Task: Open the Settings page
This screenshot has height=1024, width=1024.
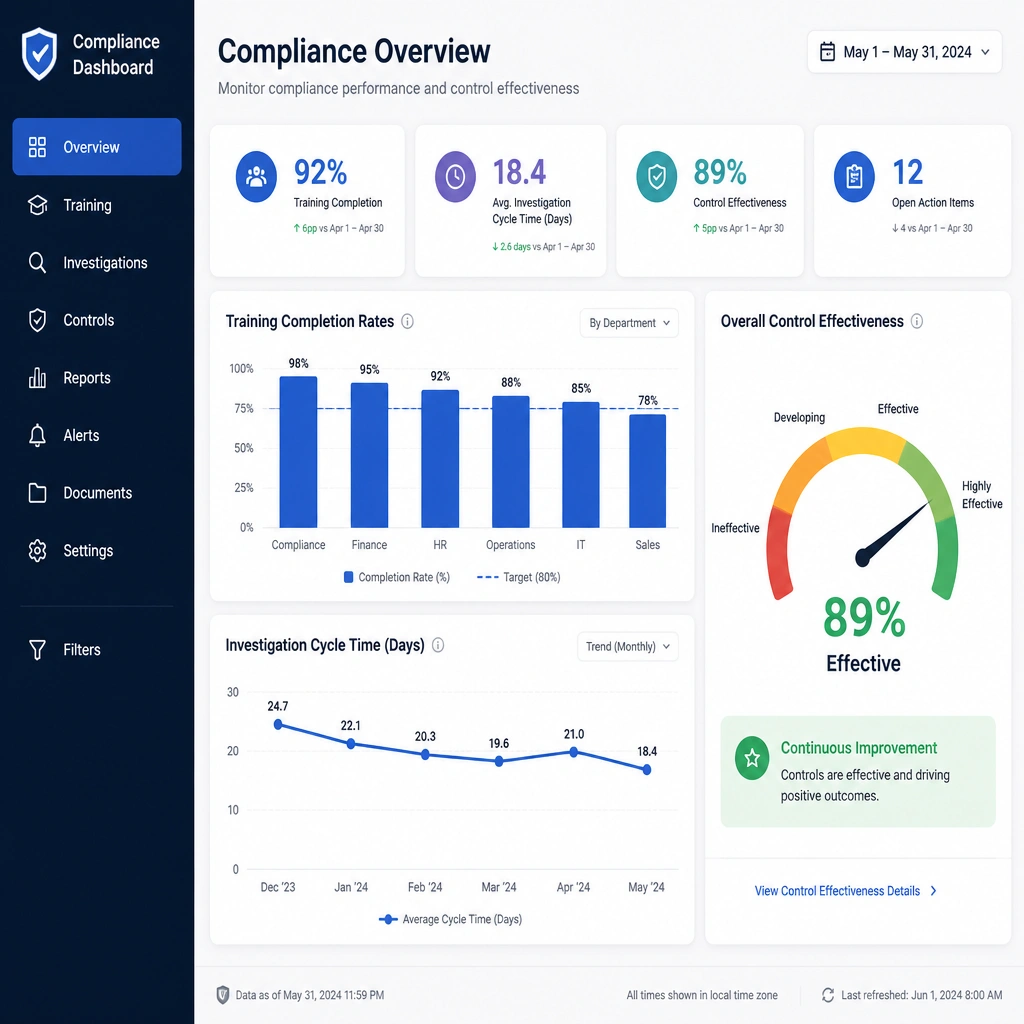Action: click(97, 551)
